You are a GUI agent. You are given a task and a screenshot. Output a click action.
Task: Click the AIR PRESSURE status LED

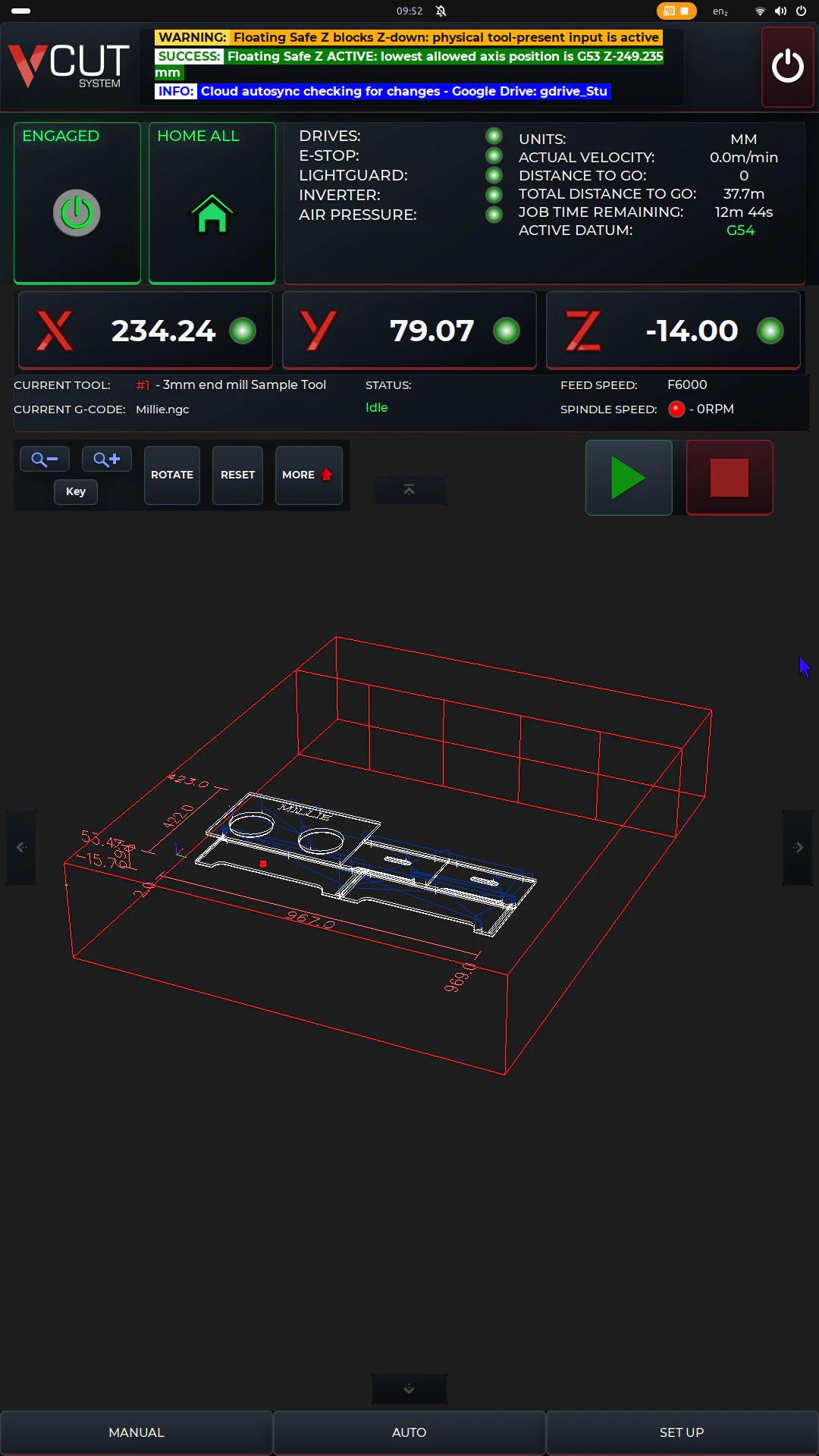494,215
